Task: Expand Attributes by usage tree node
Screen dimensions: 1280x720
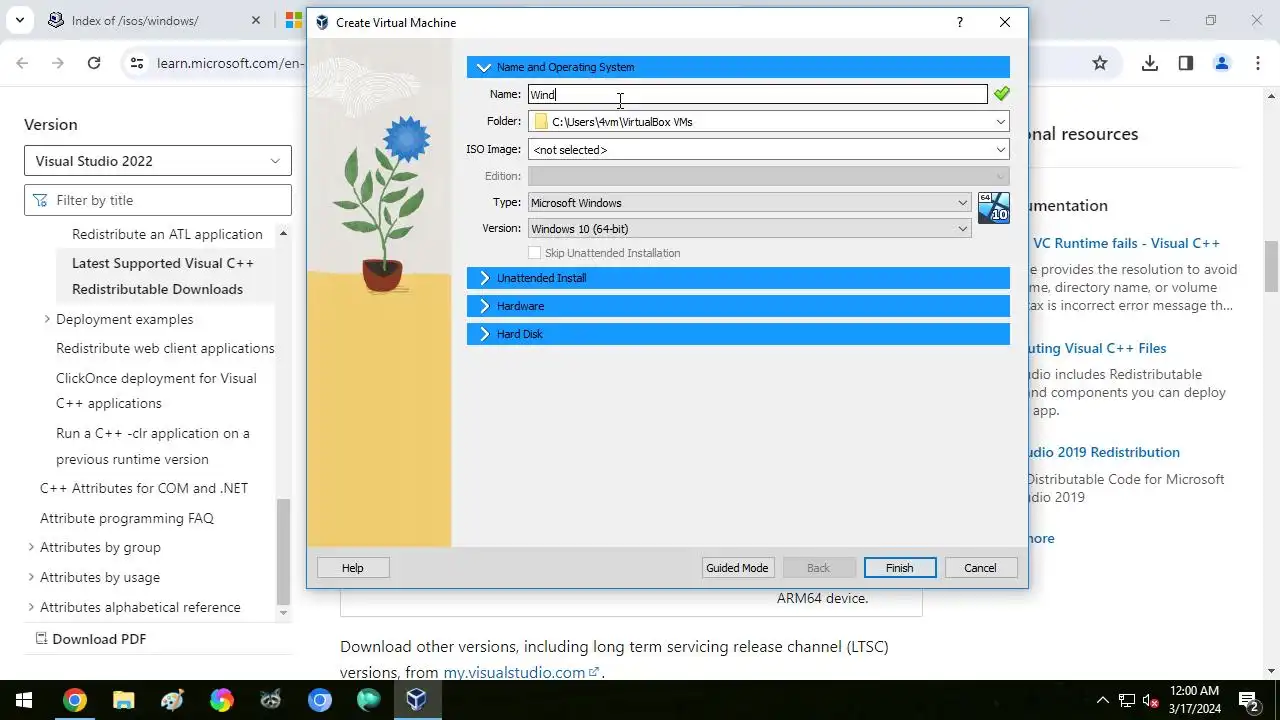Action: 31,577
